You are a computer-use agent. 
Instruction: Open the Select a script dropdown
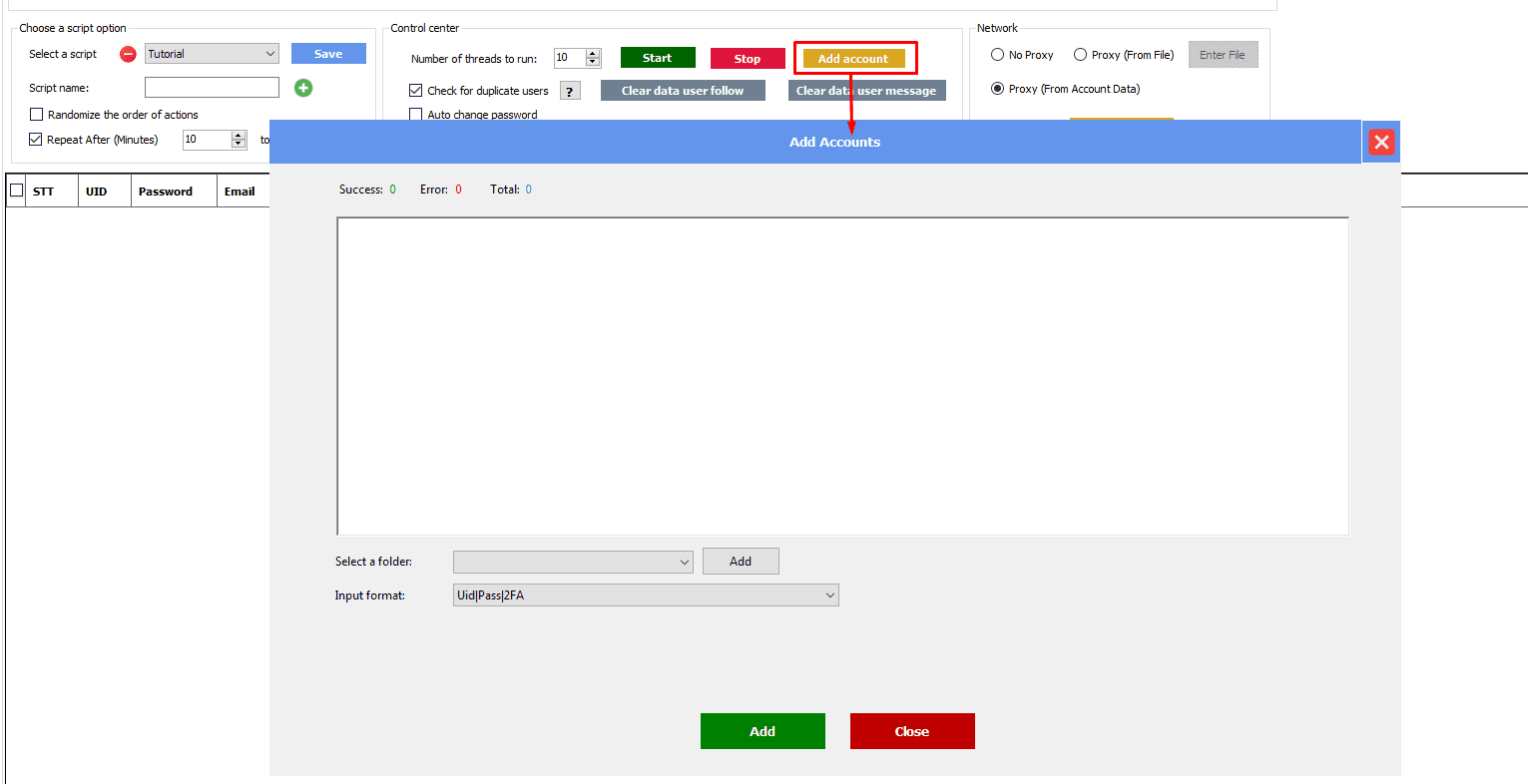(212, 54)
